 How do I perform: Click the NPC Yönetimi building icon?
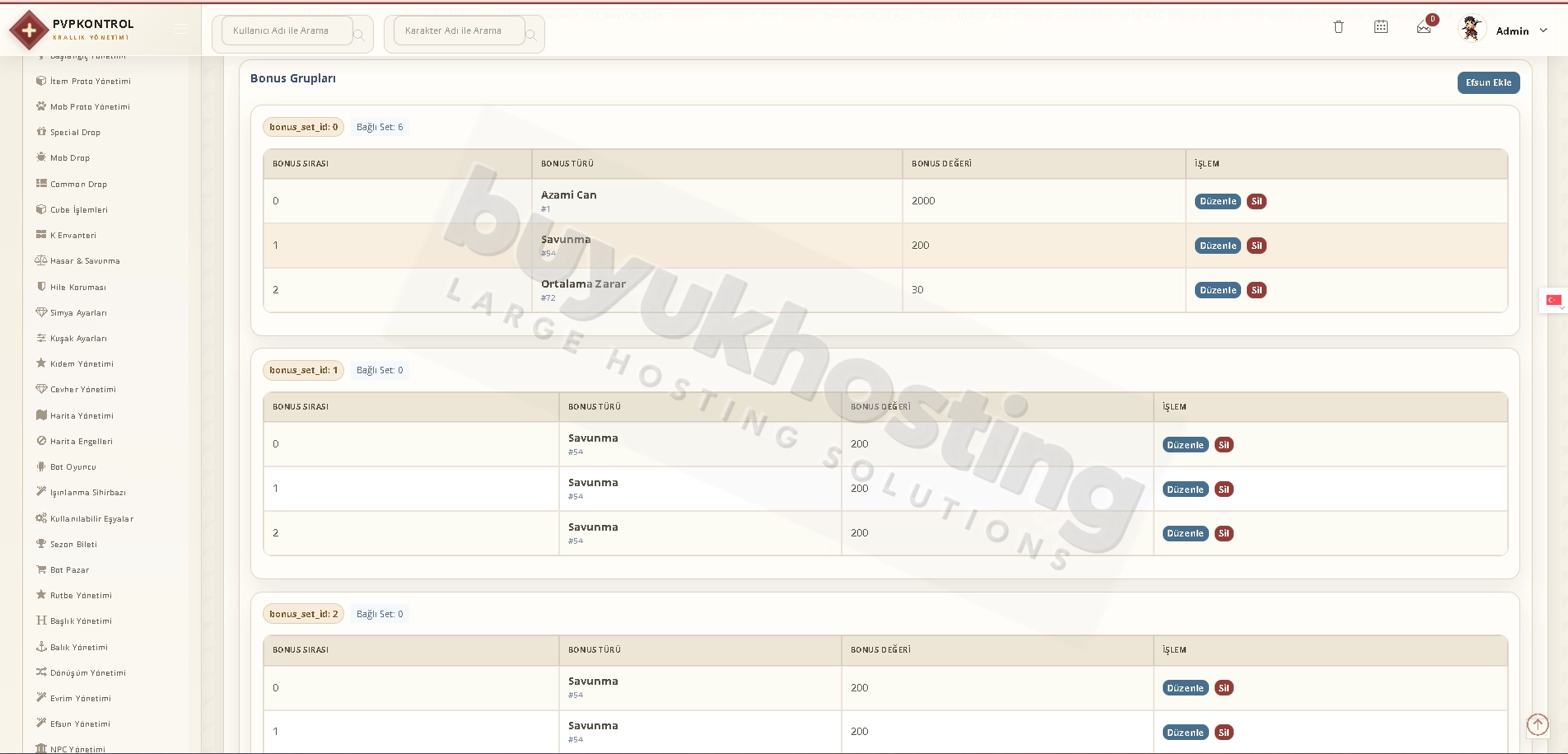pos(41,749)
